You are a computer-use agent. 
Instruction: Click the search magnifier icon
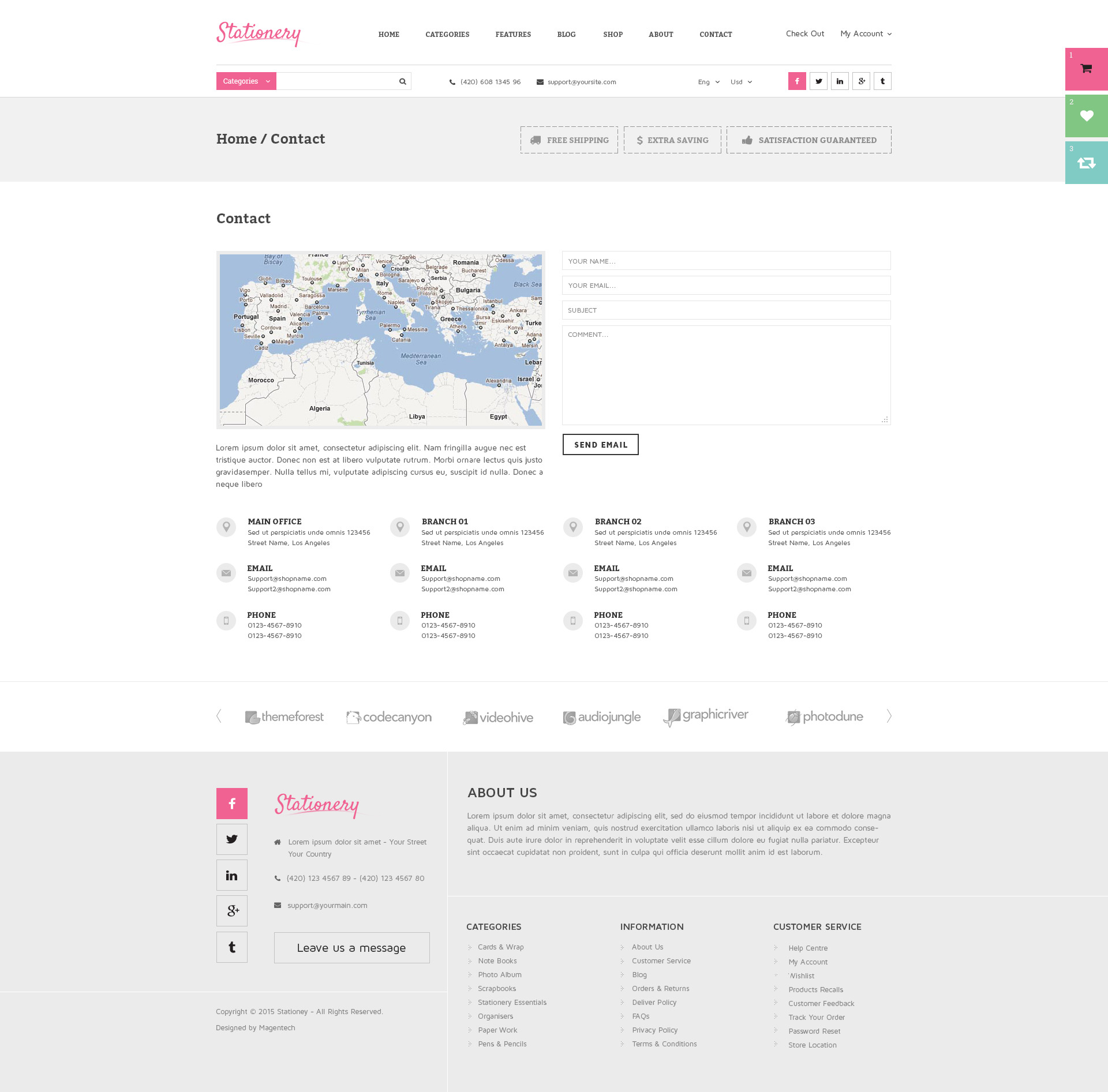click(x=402, y=81)
